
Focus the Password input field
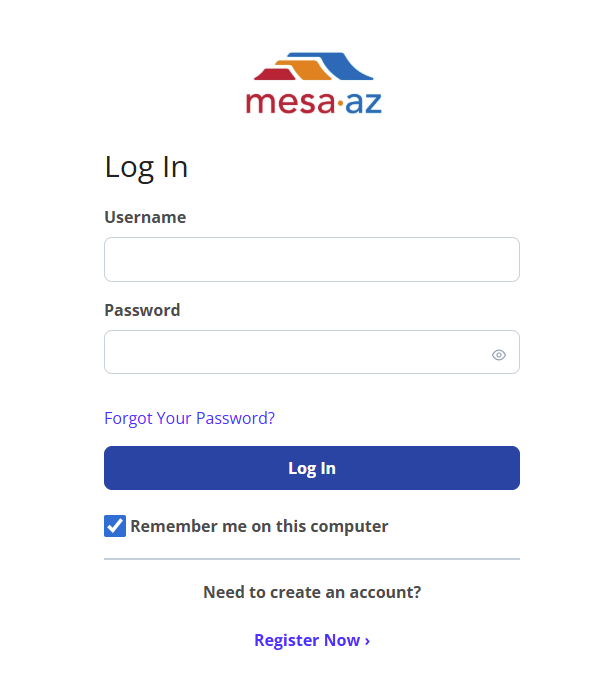pyautogui.click(x=295, y=352)
